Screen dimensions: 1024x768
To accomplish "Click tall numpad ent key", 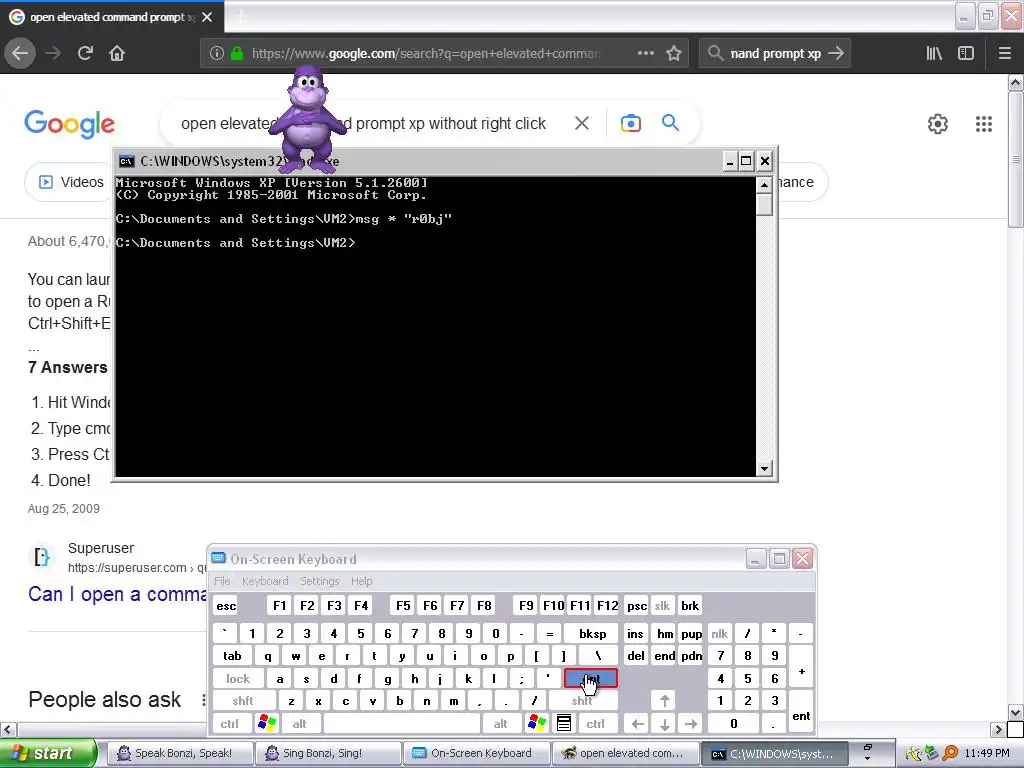I will tap(801, 712).
